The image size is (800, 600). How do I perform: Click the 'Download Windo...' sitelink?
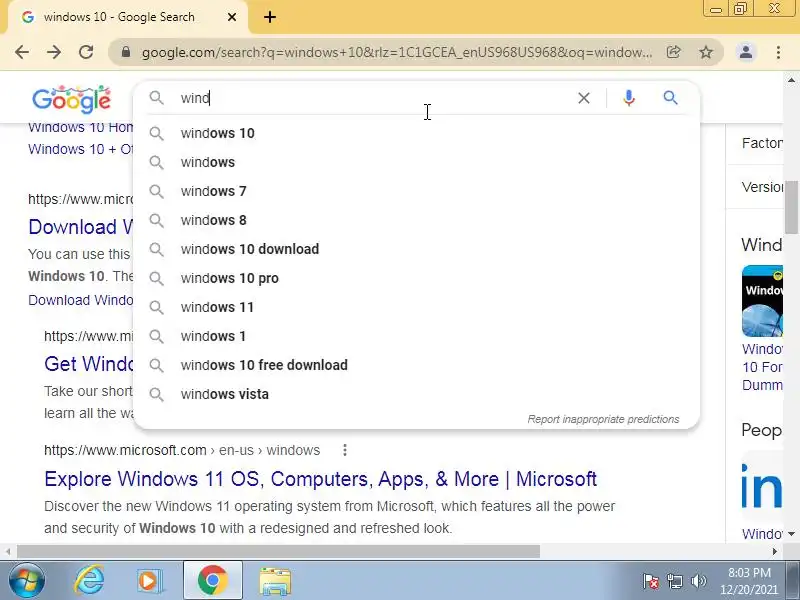coord(80,300)
